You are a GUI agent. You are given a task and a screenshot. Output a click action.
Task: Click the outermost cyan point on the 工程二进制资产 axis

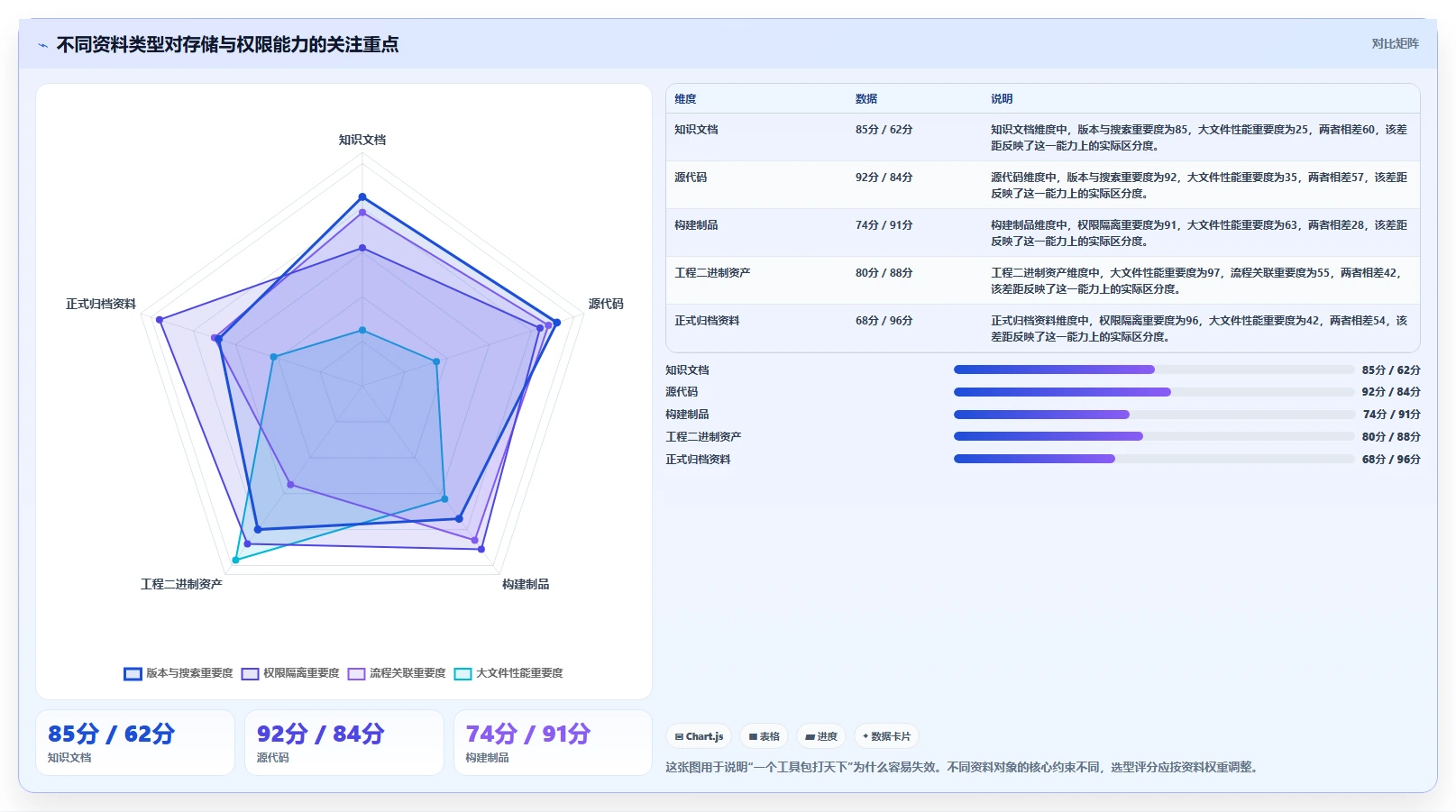tap(236, 560)
